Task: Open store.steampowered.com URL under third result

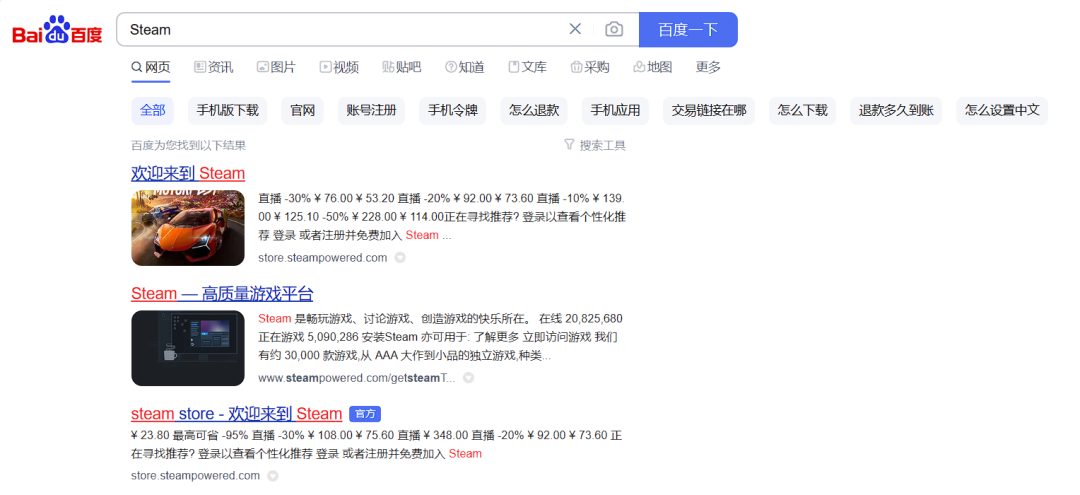Action: (x=196, y=476)
